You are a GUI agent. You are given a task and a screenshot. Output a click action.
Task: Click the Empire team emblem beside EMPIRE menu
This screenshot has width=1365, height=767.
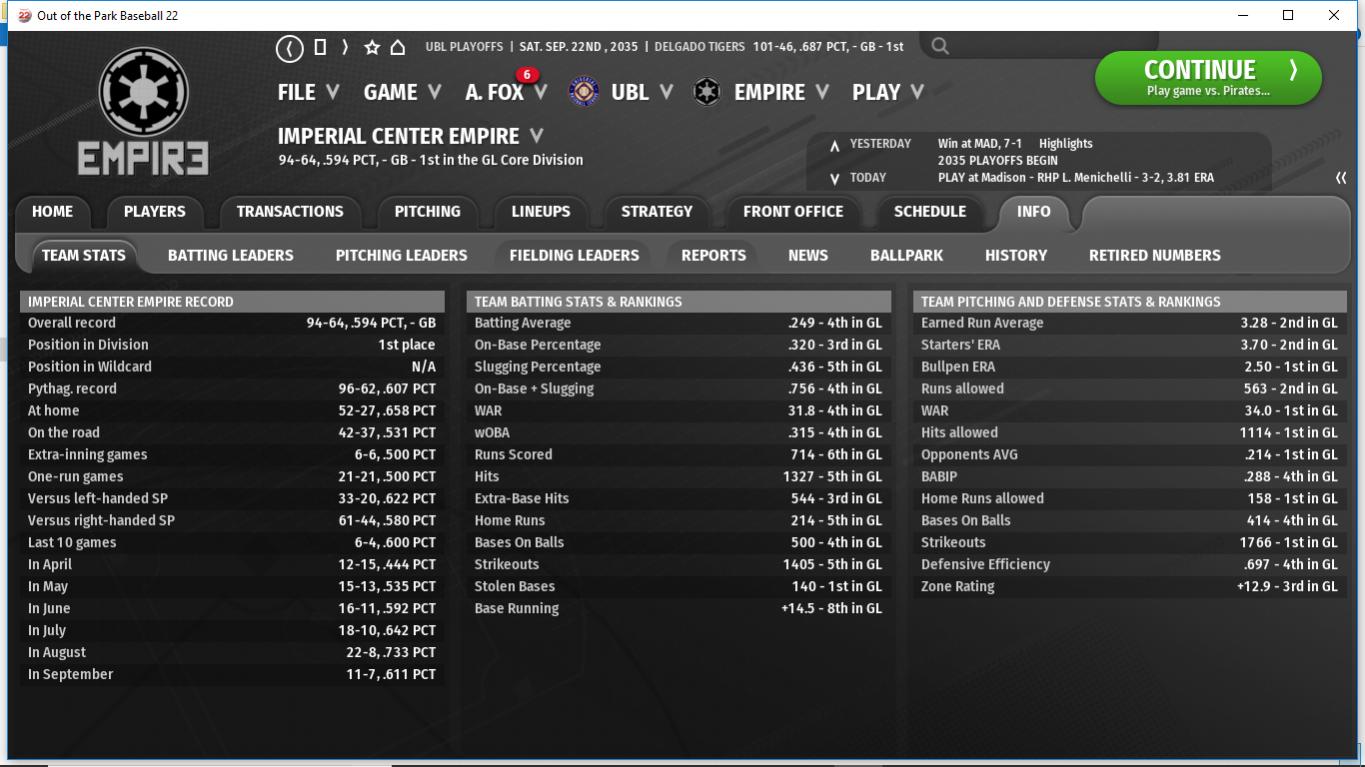707,92
